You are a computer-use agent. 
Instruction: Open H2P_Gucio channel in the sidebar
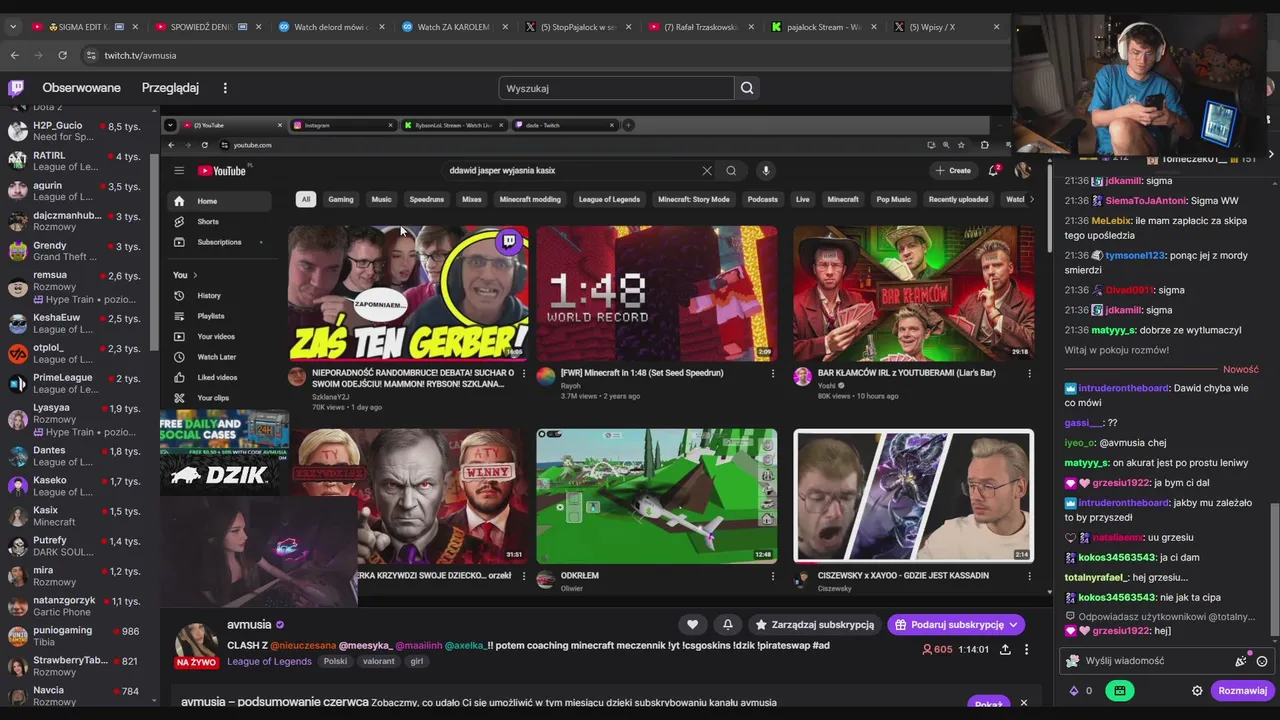pyautogui.click(x=76, y=131)
